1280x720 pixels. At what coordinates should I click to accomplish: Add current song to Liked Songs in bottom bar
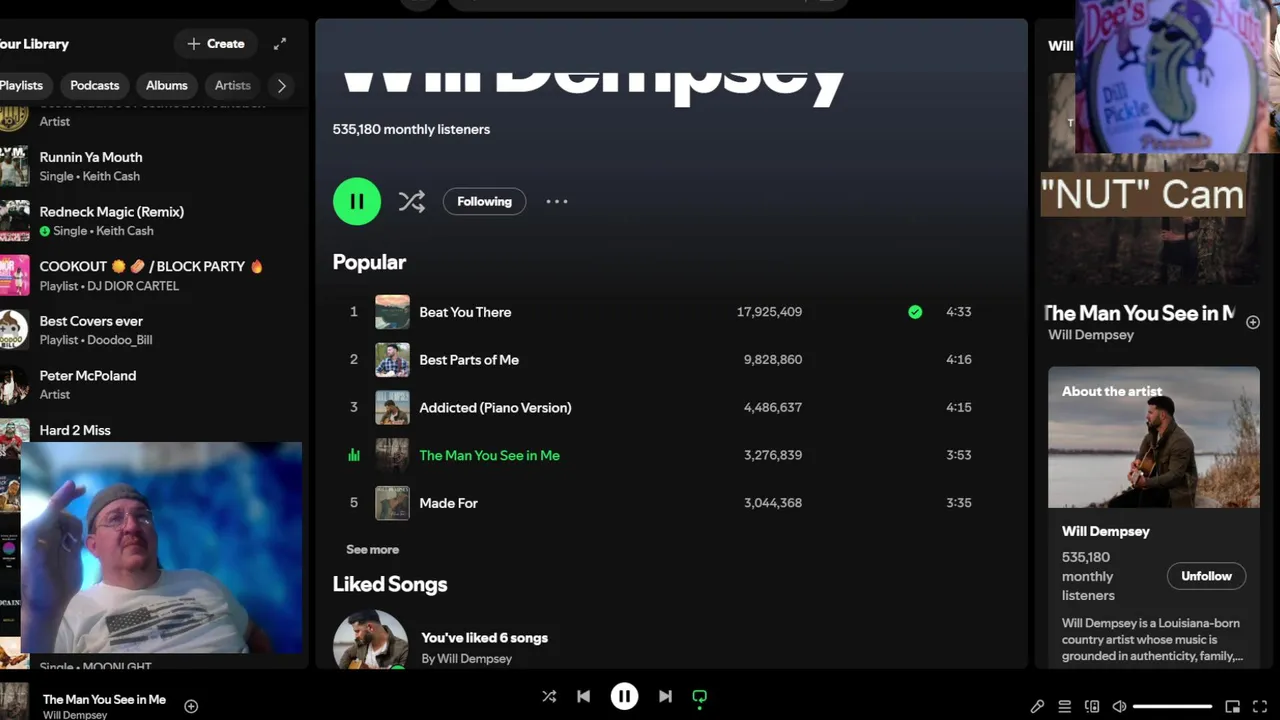[191, 706]
